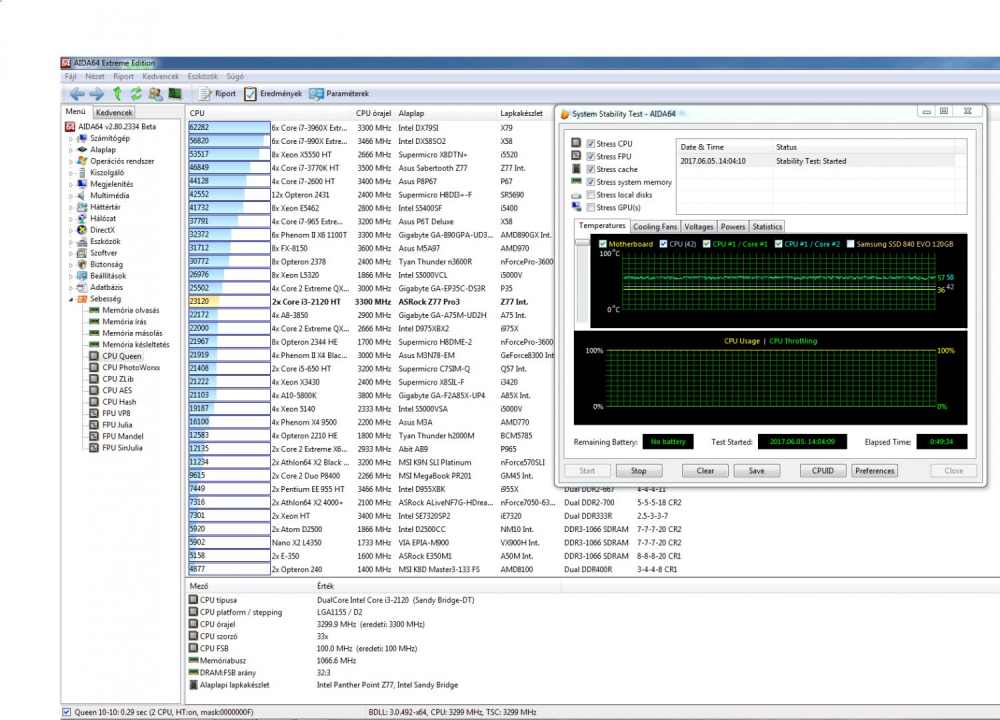Click the users toolbar icon
The height and width of the screenshot is (720, 1000).
pos(155,94)
